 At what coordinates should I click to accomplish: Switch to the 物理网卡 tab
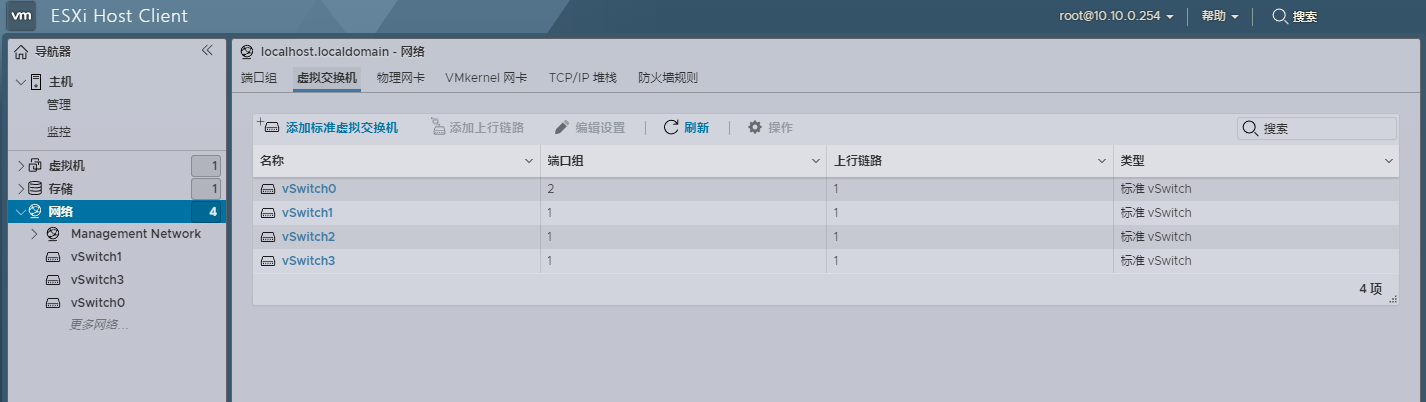pos(400,77)
